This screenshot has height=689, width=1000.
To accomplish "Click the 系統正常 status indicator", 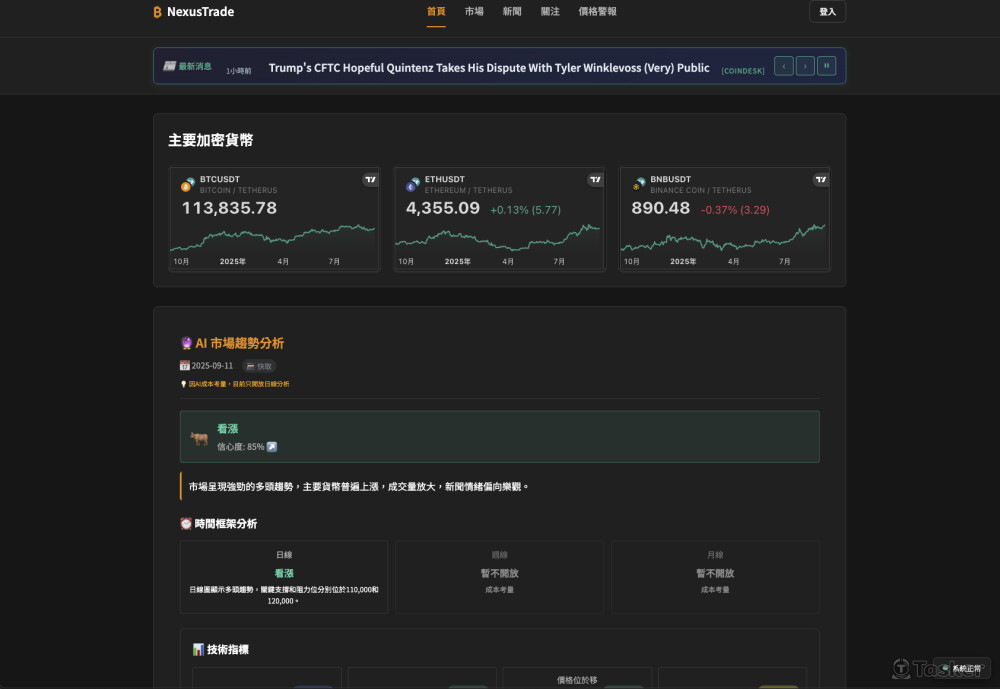I will point(961,668).
